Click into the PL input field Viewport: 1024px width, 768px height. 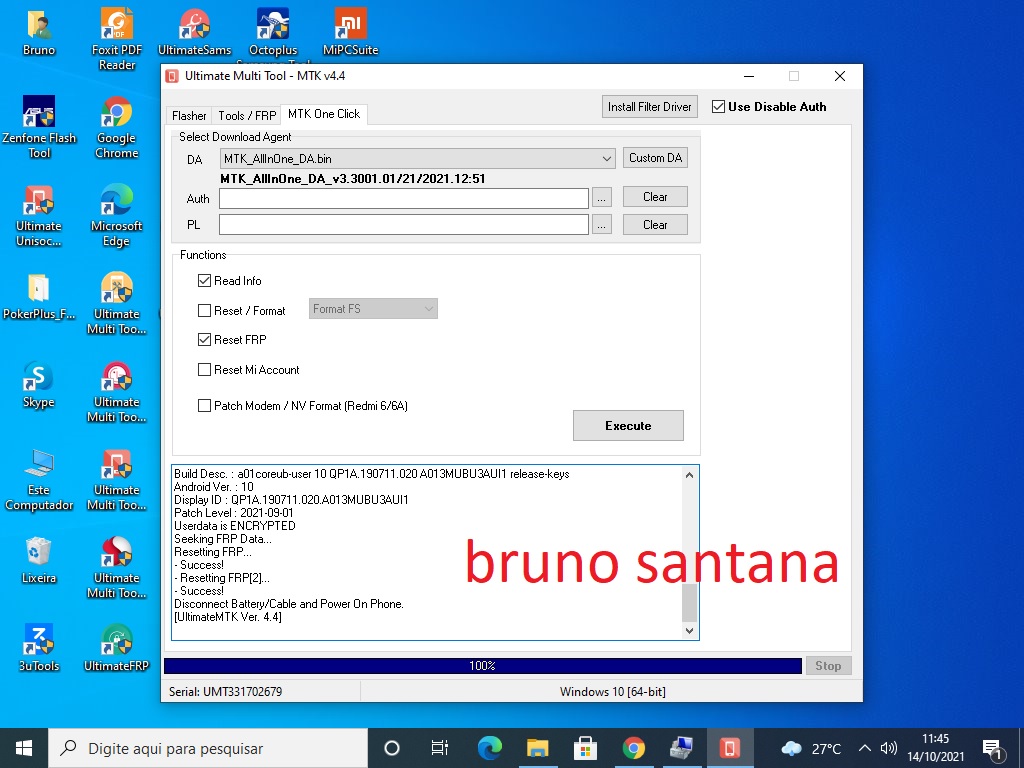(404, 225)
